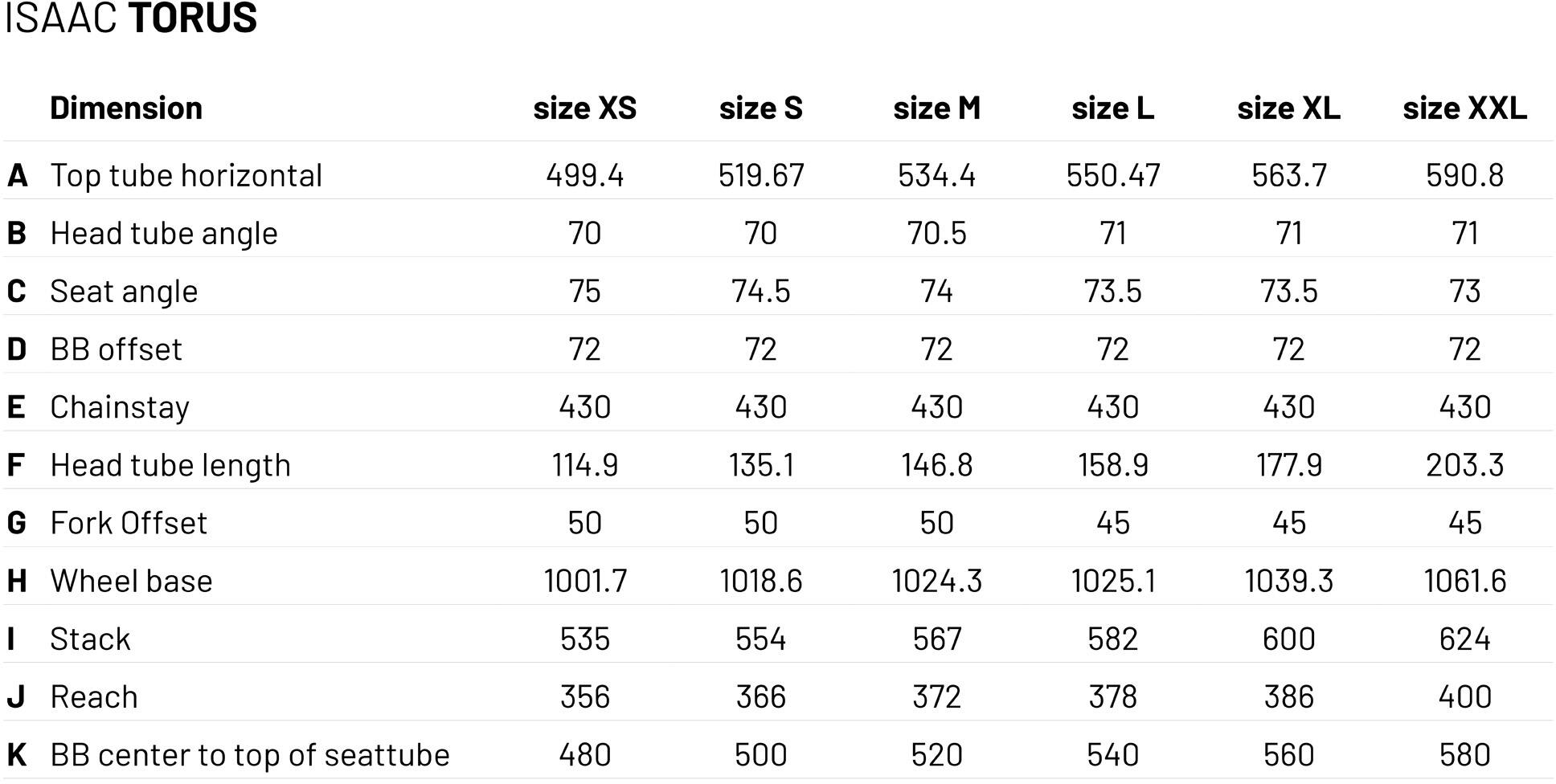Click the Dimension column header

point(126,108)
